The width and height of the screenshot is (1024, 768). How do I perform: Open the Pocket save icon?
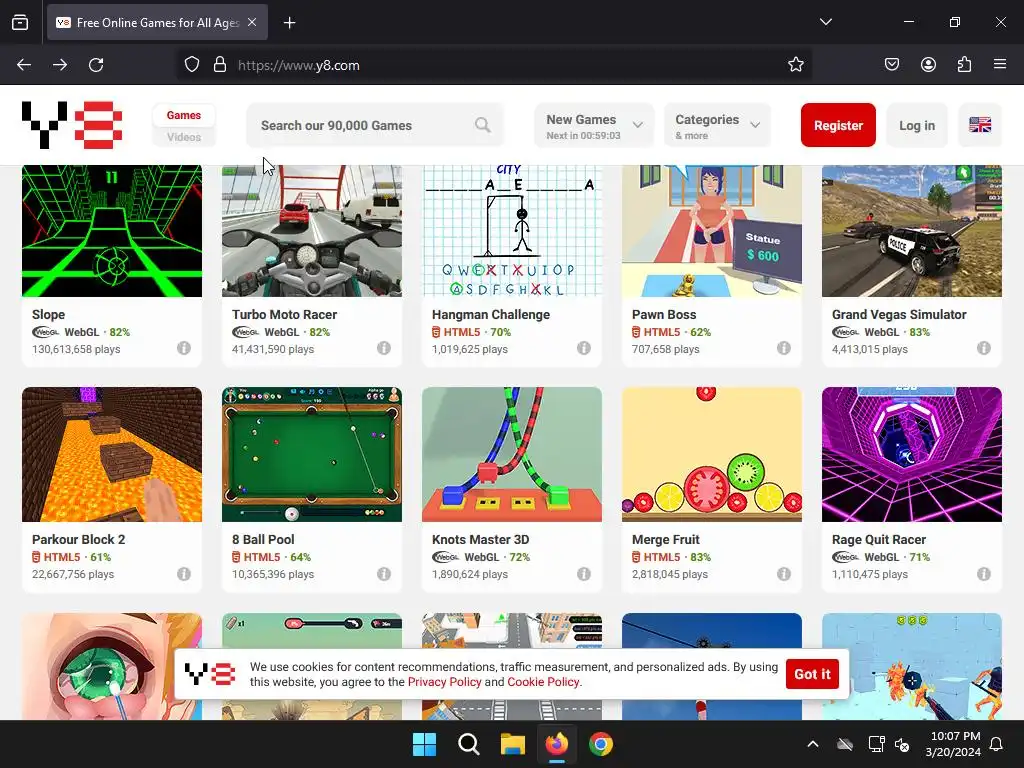tap(892, 65)
